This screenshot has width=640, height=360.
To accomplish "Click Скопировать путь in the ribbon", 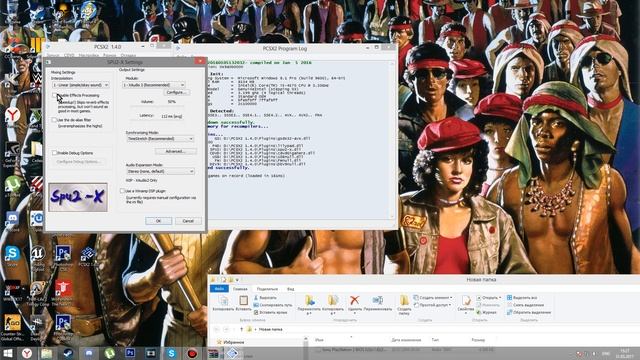I will click(273, 305).
